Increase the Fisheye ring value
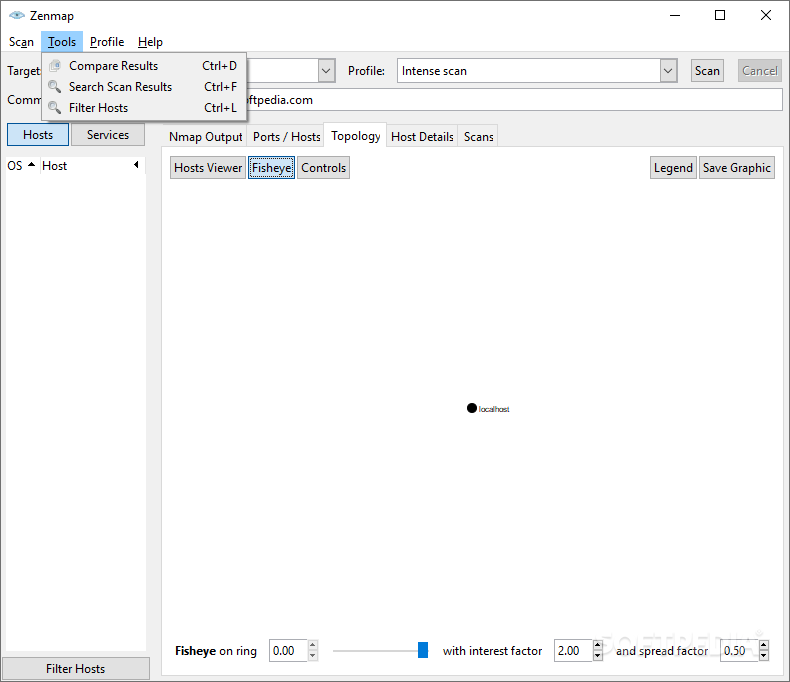The height and width of the screenshot is (682, 790). pyautogui.click(x=312, y=645)
